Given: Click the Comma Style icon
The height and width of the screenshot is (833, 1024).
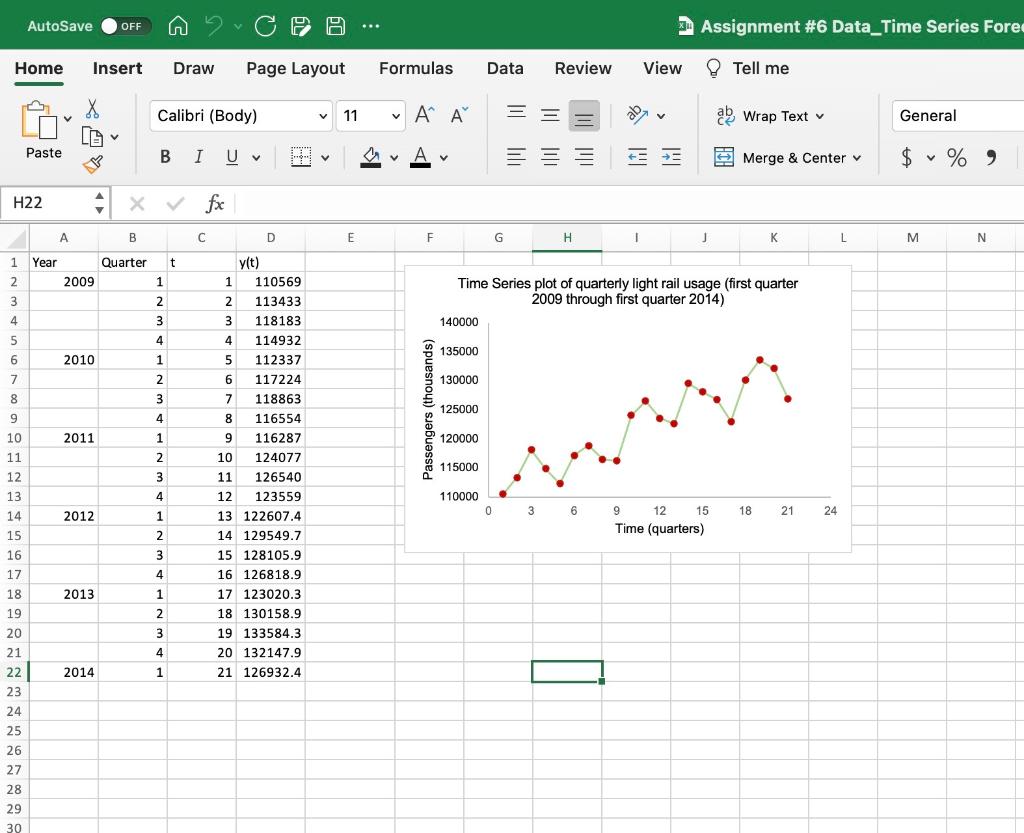Looking at the screenshot, I should 990,157.
